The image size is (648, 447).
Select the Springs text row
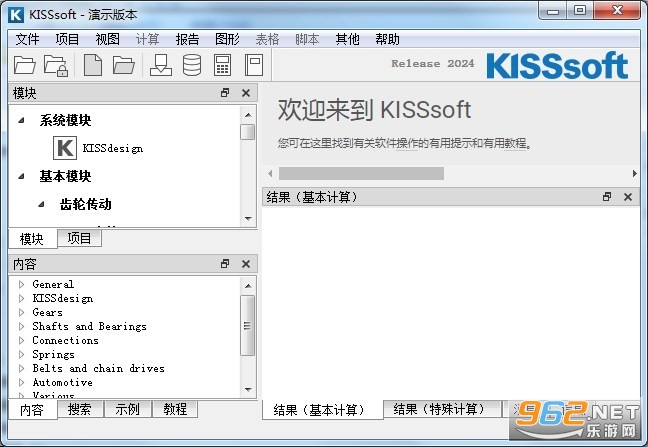coord(54,354)
